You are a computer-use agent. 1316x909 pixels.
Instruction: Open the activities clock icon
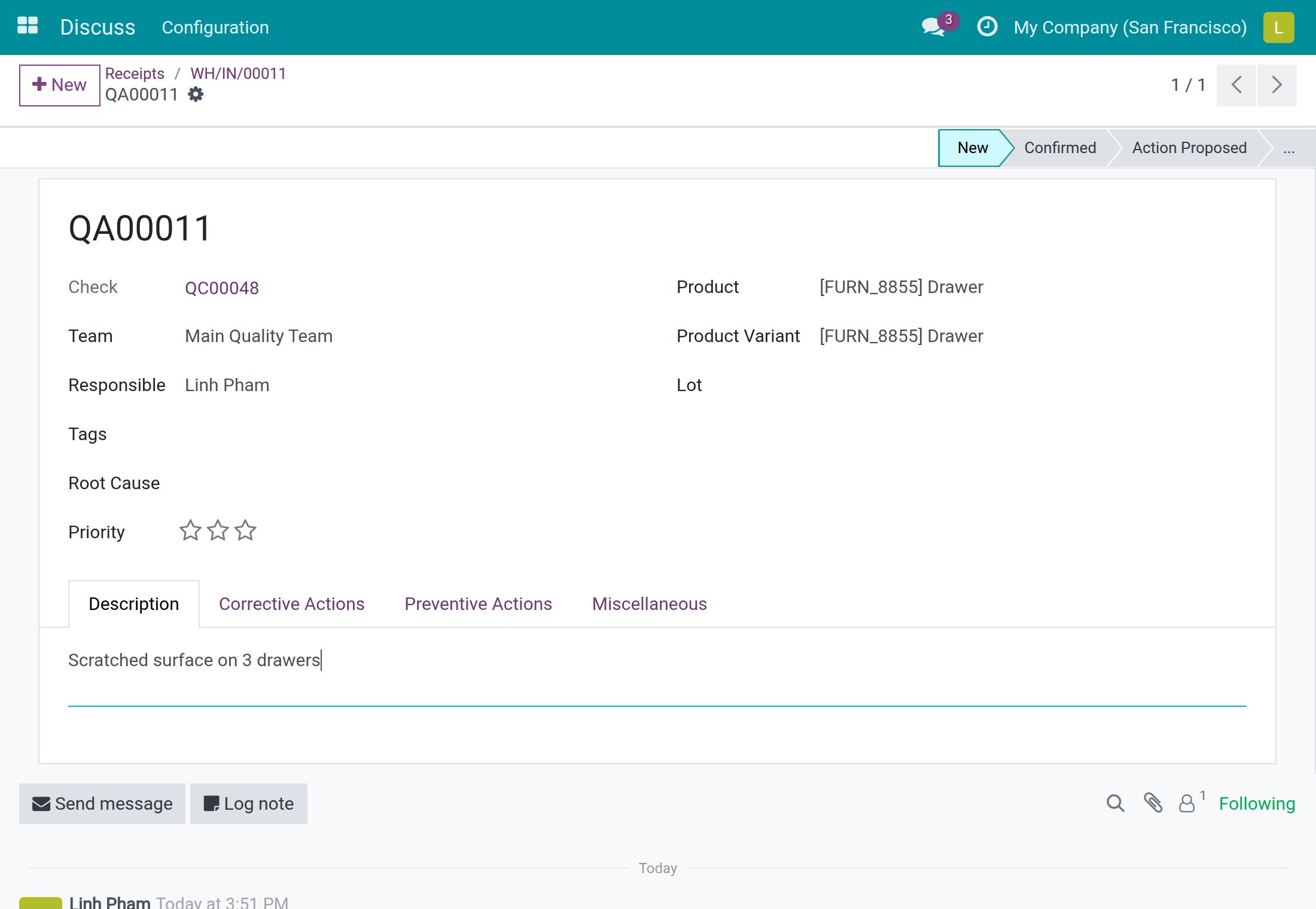pos(987,27)
